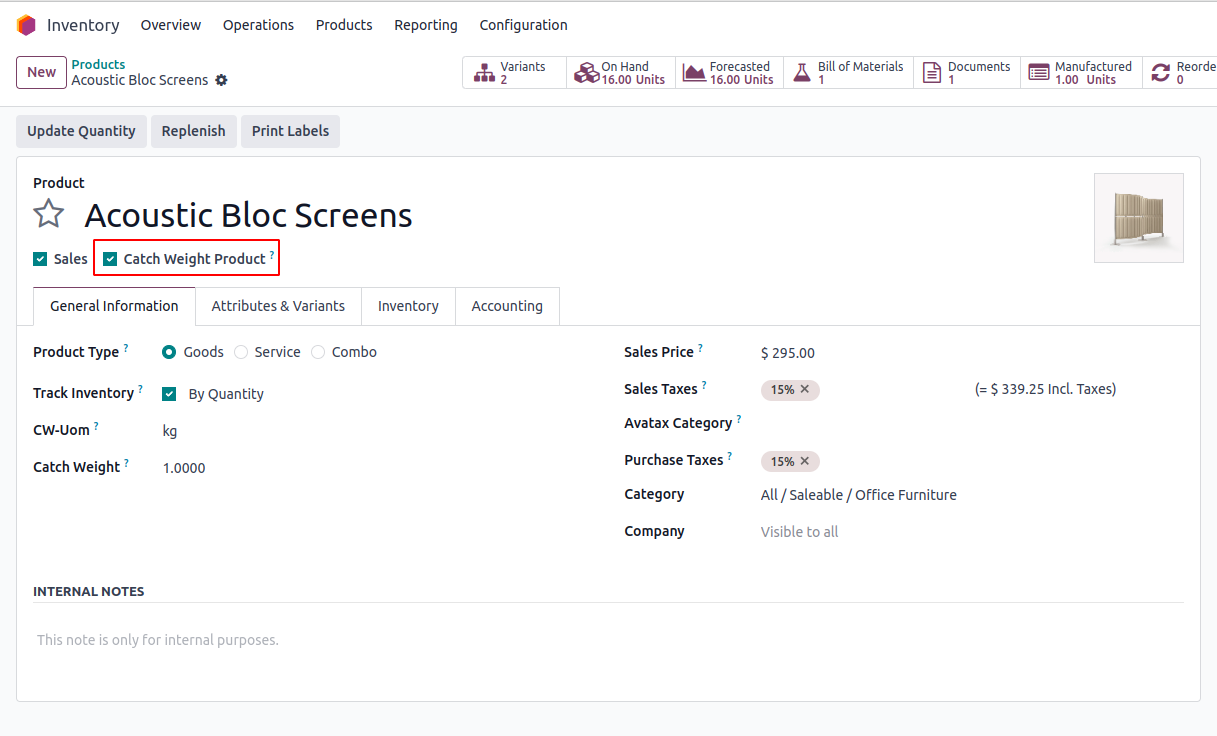Show help tooltip for Avatax Category

point(739,419)
